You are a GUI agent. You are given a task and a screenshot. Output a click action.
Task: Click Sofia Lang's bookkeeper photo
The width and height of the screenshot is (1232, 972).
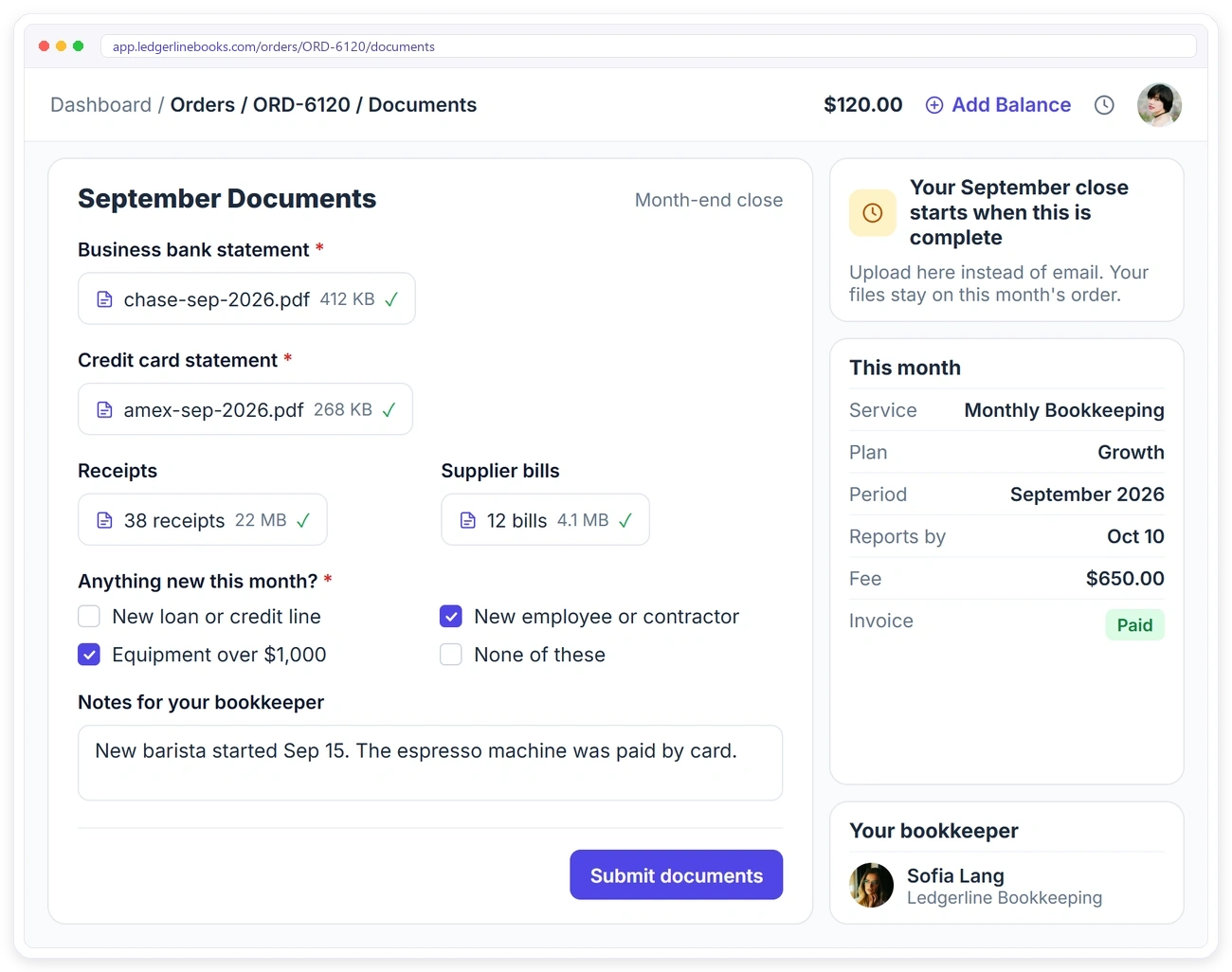[x=872, y=886]
